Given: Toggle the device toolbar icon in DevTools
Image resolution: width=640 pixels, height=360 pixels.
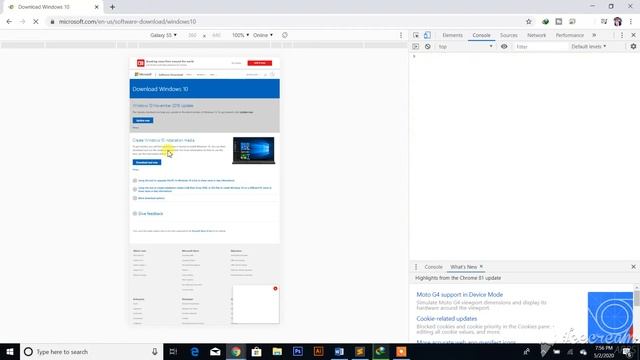Looking at the screenshot, I should [x=427, y=35].
